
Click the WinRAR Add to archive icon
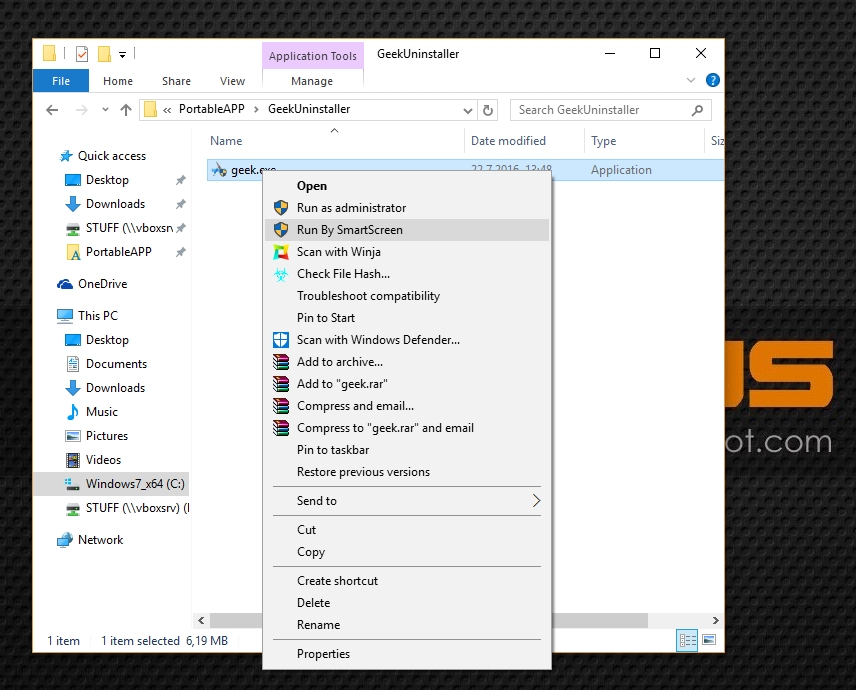(281, 362)
